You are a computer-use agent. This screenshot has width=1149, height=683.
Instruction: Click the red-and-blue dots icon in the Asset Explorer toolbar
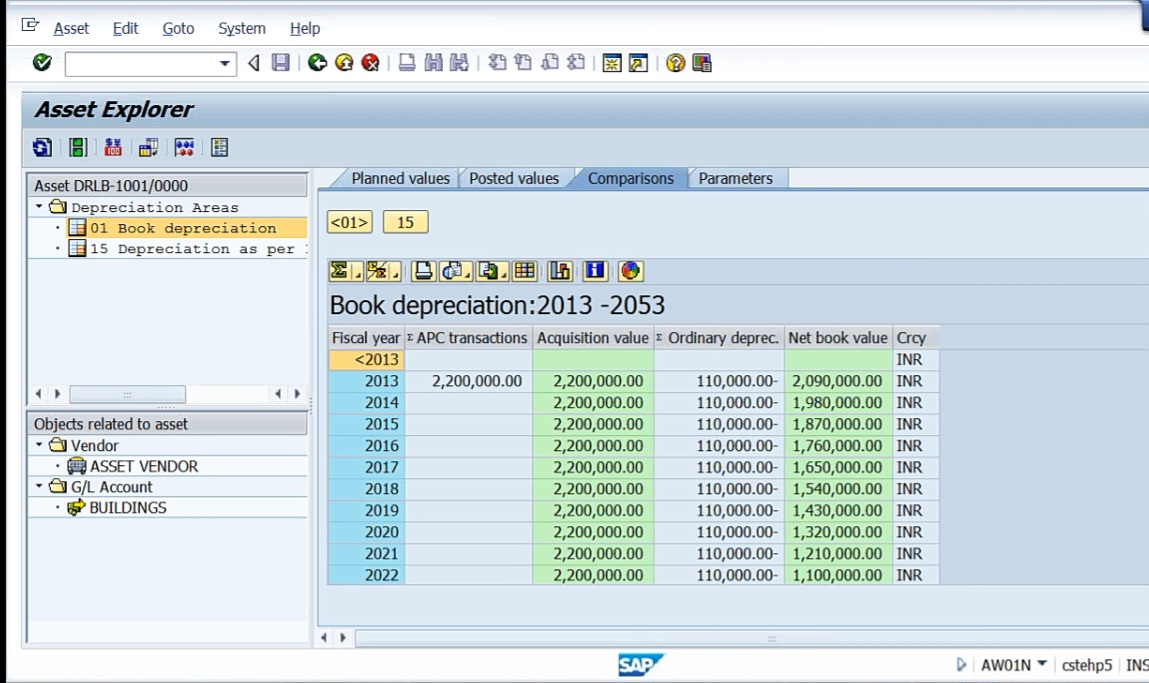[x=184, y=147]
